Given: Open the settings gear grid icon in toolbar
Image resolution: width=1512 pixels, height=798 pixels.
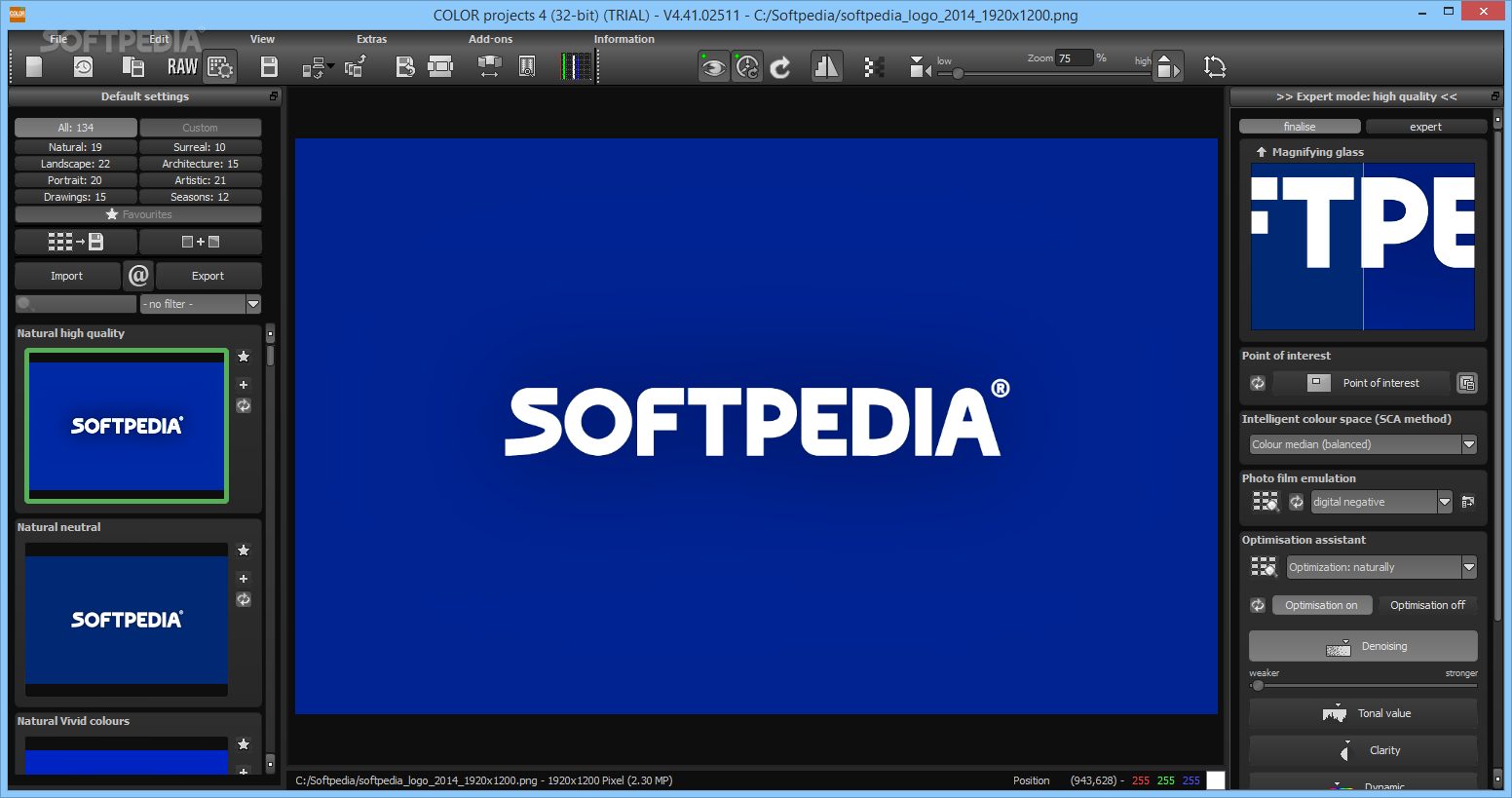Looking at the screenshot, I should tap(221, 66).
